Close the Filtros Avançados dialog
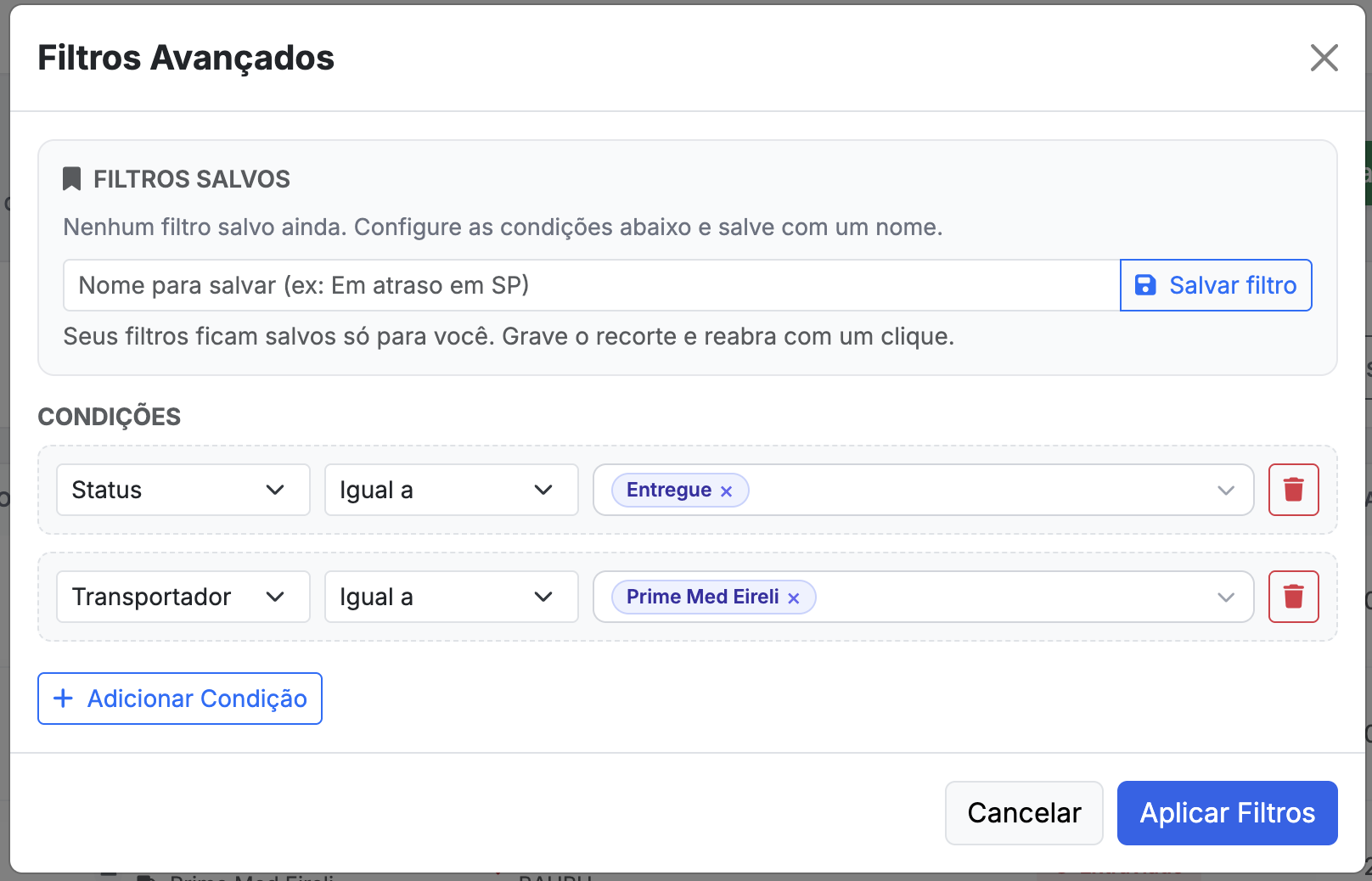1372x881 pixels. 1324,58
